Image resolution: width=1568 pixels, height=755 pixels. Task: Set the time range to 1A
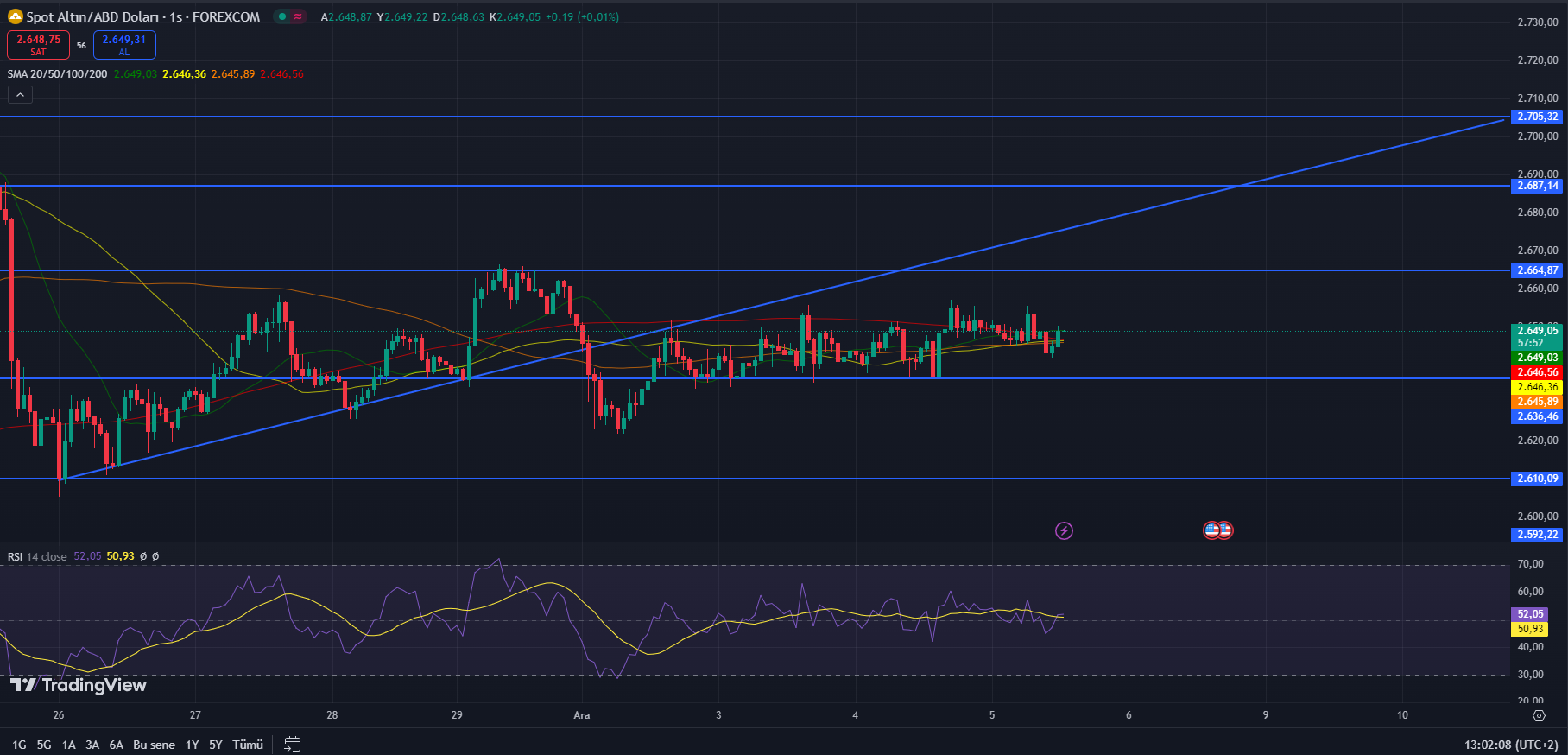coord(69,745)
